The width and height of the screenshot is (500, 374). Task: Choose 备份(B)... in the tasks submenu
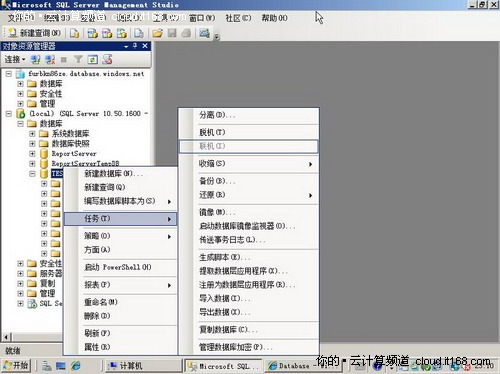pos(249,181)
